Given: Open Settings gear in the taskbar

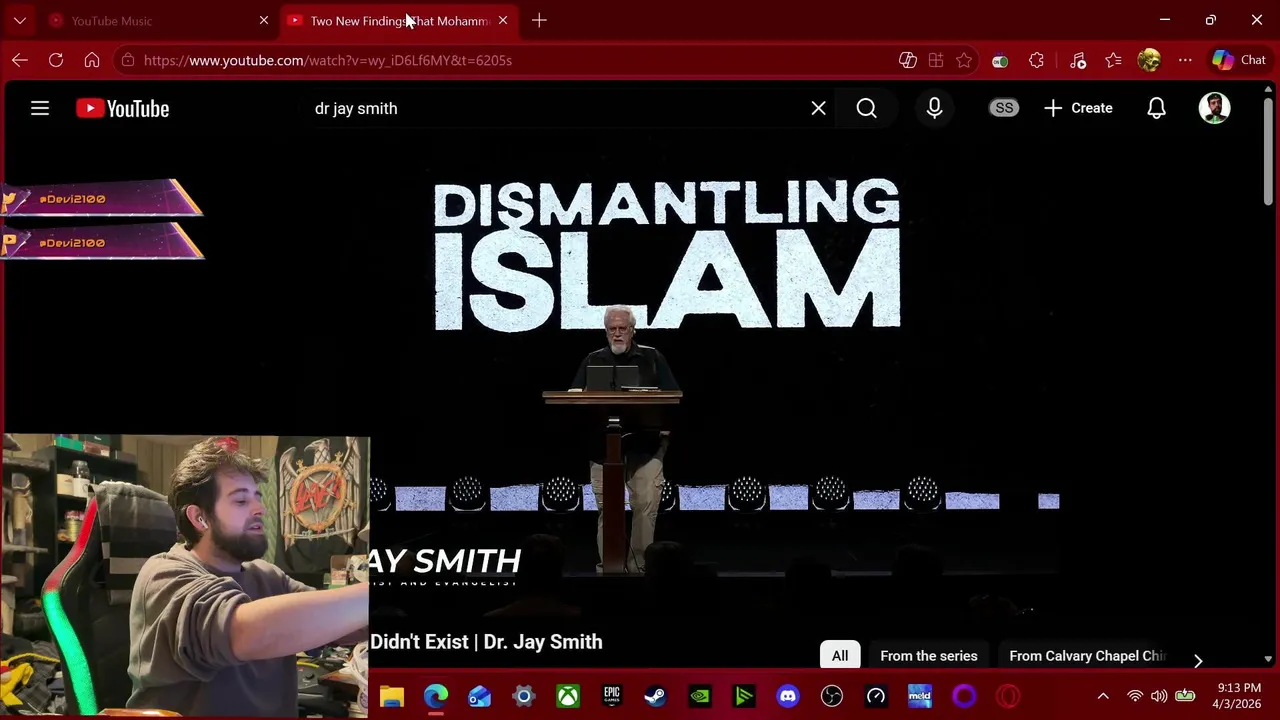Looking at the screenshot, I should (x=524, y=696).
